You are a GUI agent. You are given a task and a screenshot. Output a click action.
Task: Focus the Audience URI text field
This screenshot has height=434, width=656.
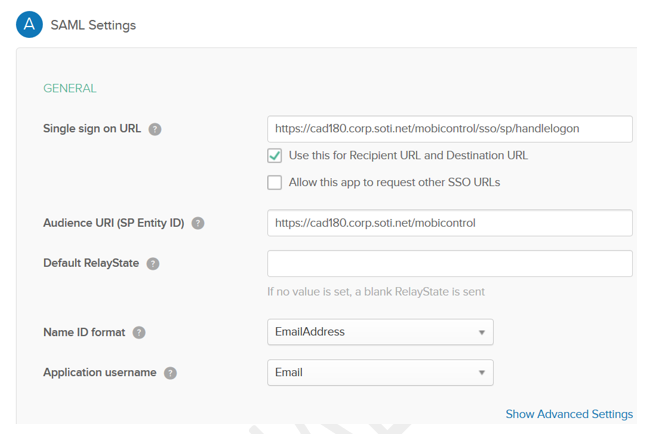[x=449, y=223]
